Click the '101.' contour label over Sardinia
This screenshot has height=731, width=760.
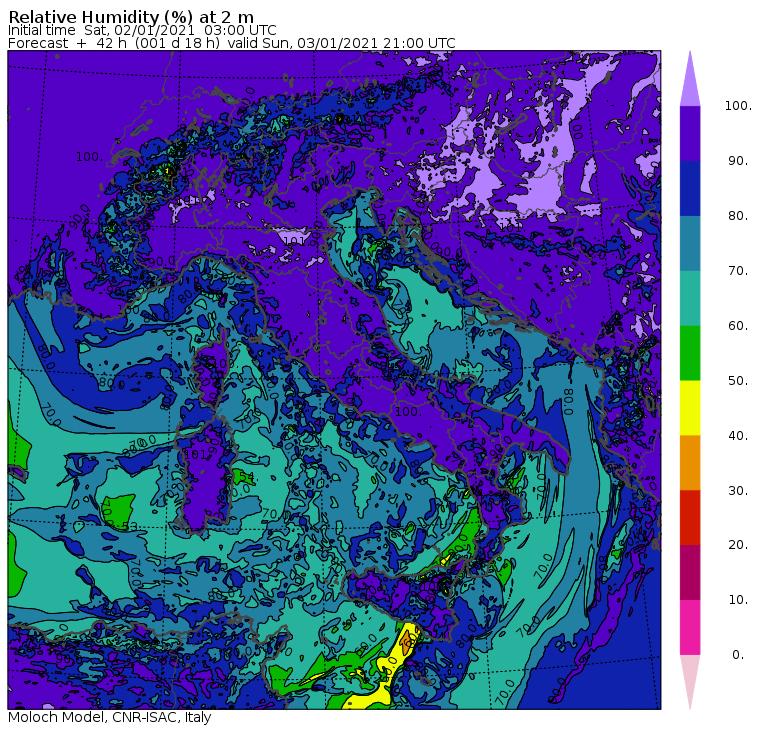coord(196,454)
